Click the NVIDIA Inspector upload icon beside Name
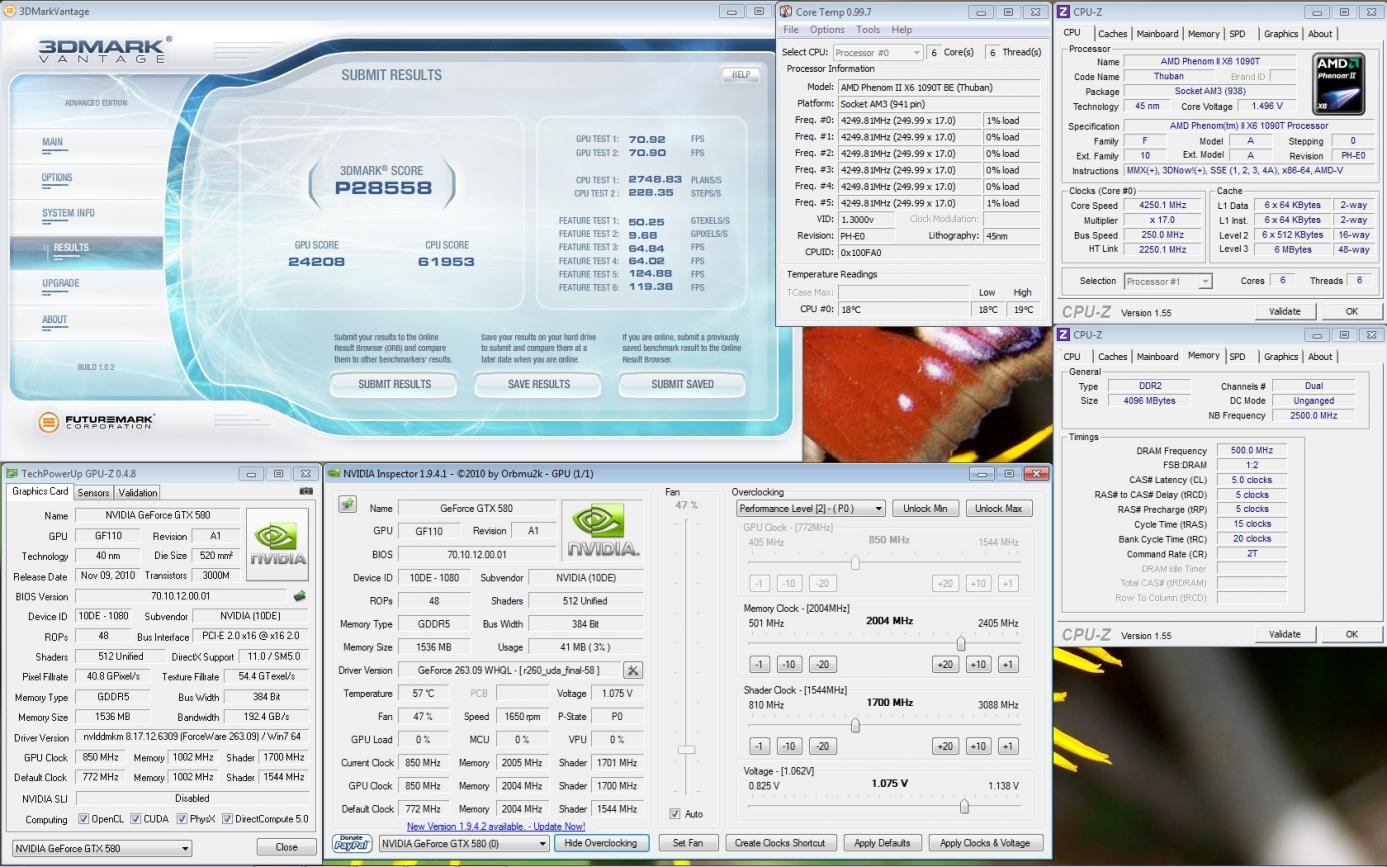1387x867 pixels. coord(347,505)
